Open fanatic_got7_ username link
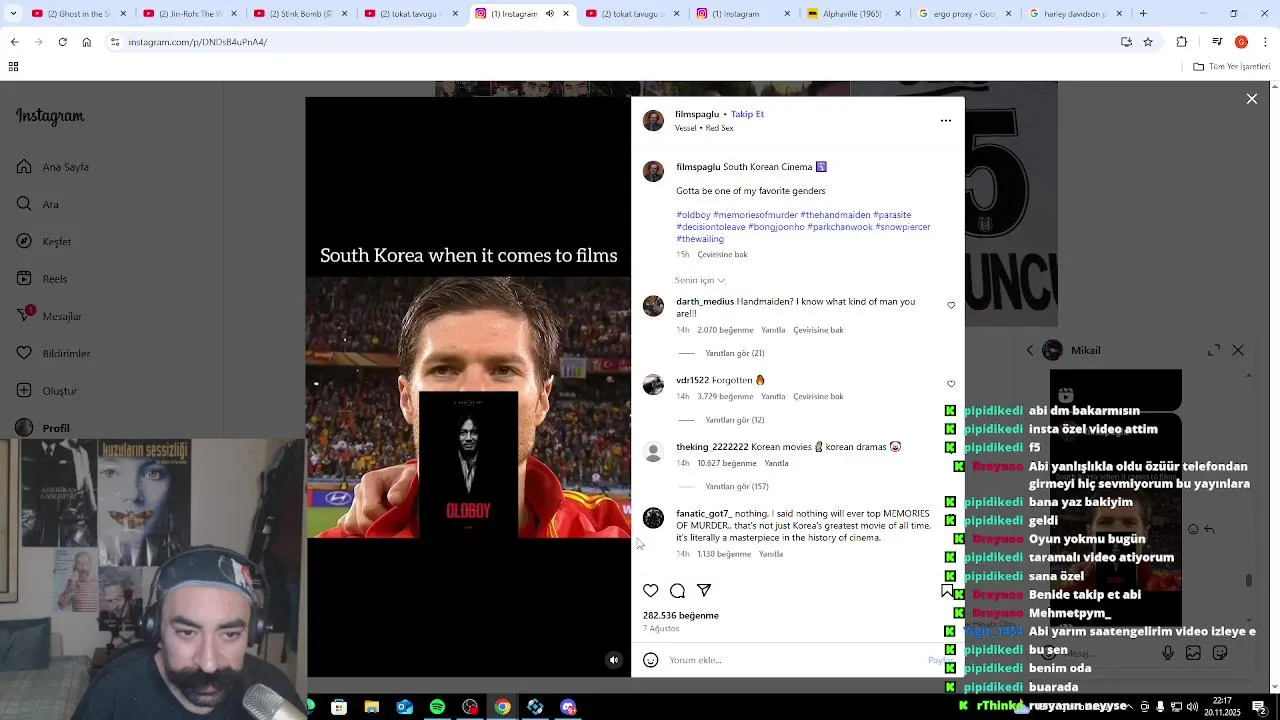 click(x=703, y=514)
